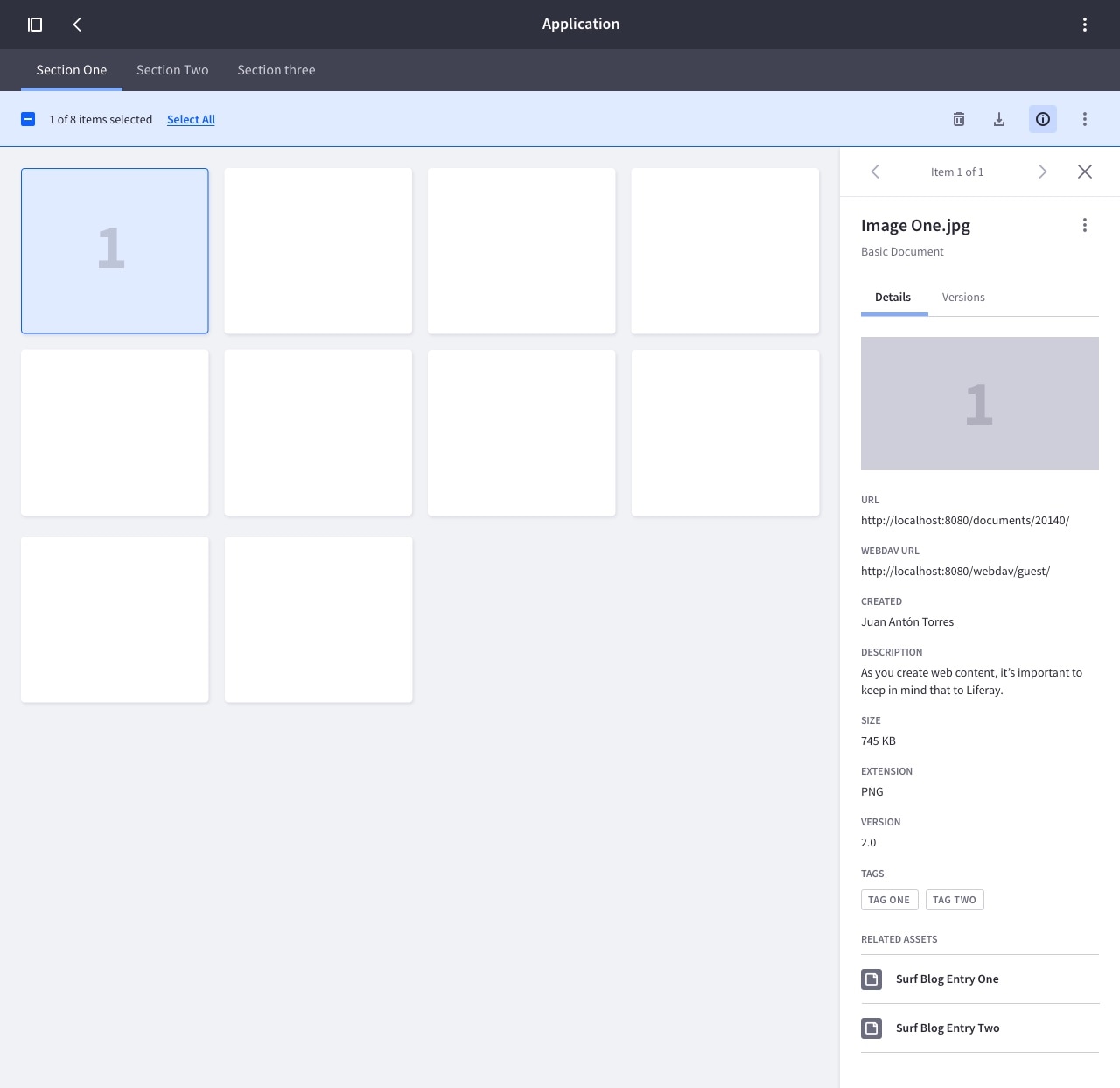Image resolution: width=1120 pixels, height=1088 pixels.
Task: Toggle the info panel icon
Action: tap(1042, 119)
